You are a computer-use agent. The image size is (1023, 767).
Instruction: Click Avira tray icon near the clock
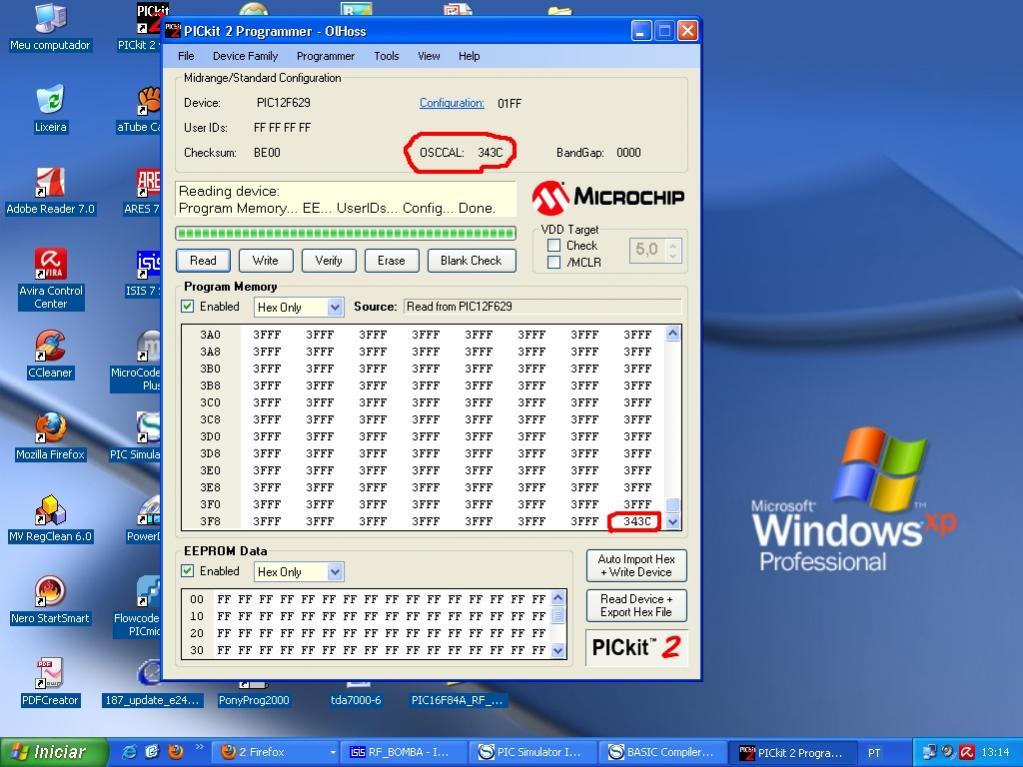[967, 752]
